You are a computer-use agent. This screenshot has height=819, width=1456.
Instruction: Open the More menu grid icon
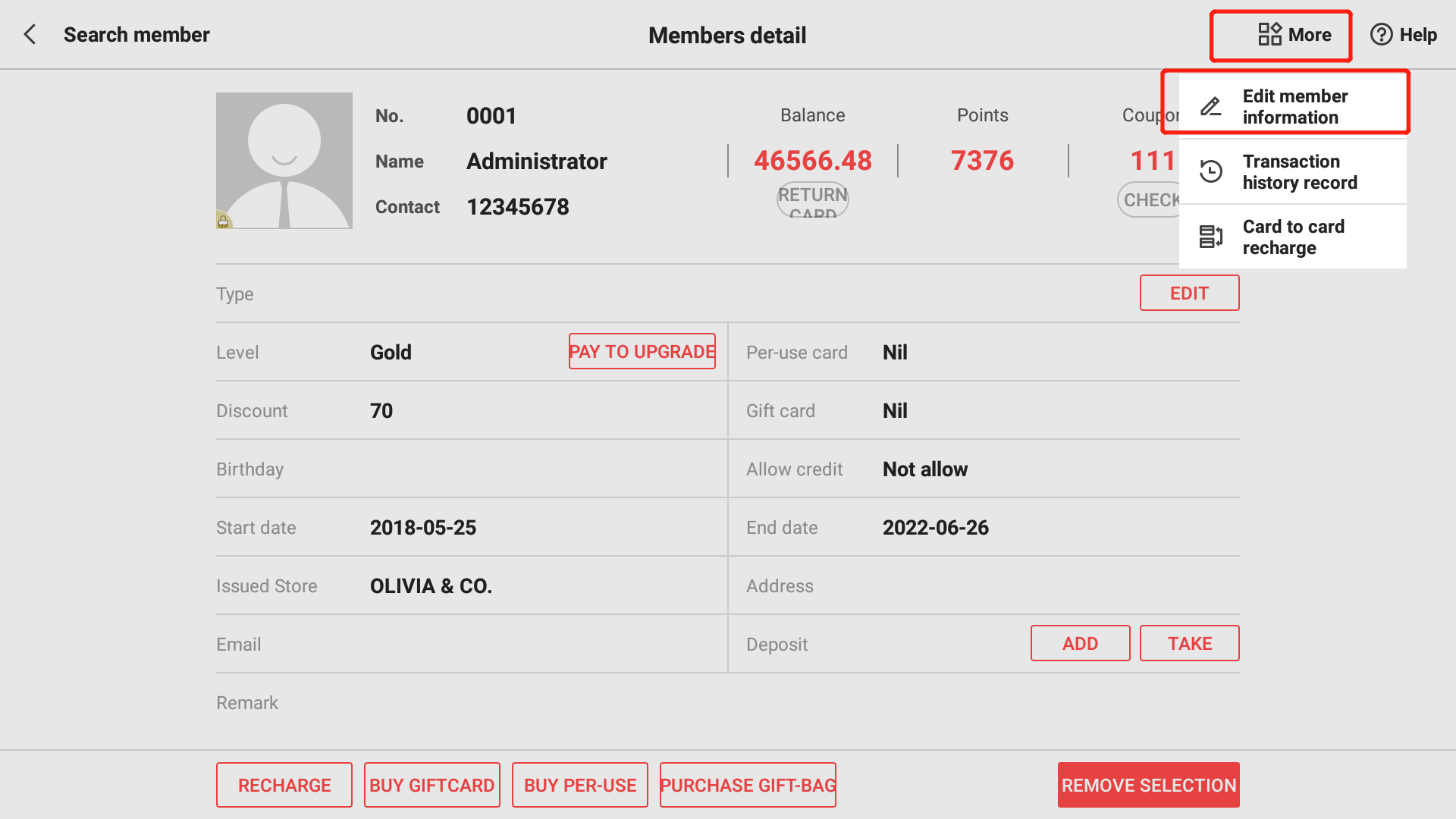(1270, 35)
